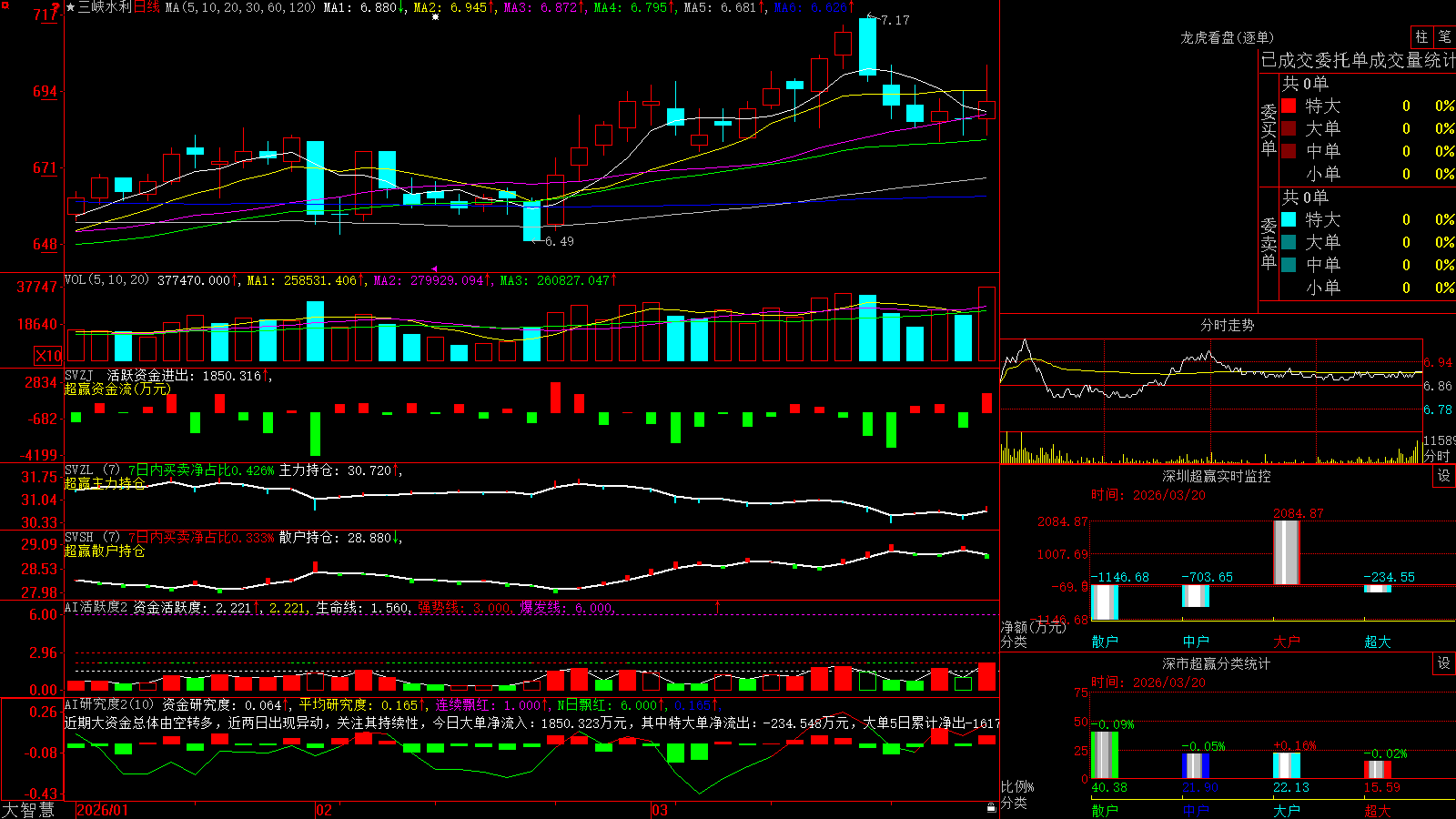Click the MA4: 6.795 value
The image size is (1456, 819).
(631, 7)
